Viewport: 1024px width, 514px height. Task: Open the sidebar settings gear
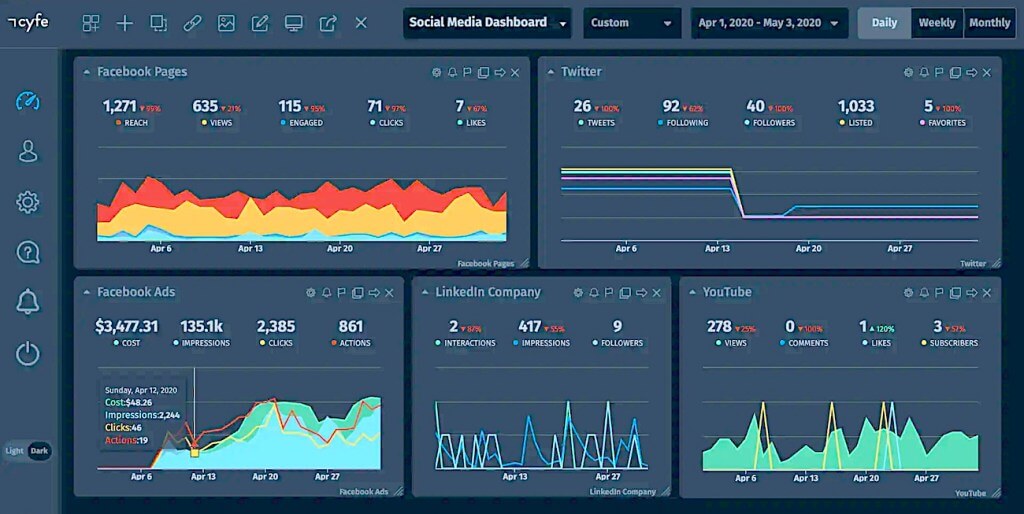pyautogui.click(x=27, y=202)
